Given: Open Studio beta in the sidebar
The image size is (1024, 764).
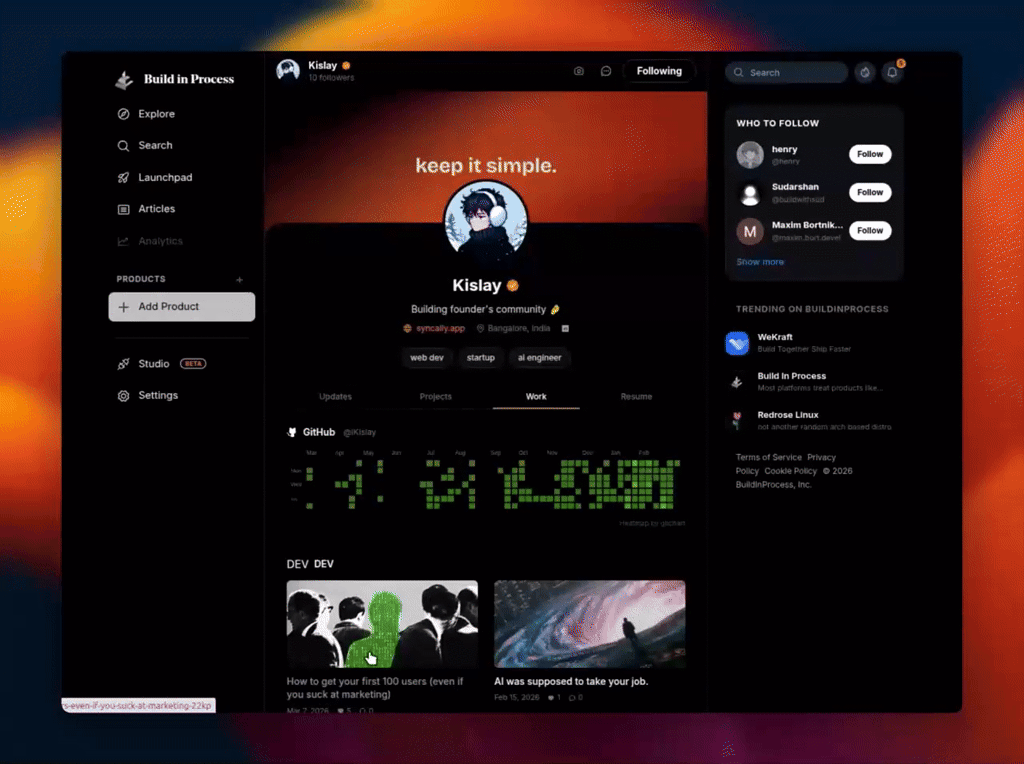Looking at the screenshot, I should coord(162,364).
